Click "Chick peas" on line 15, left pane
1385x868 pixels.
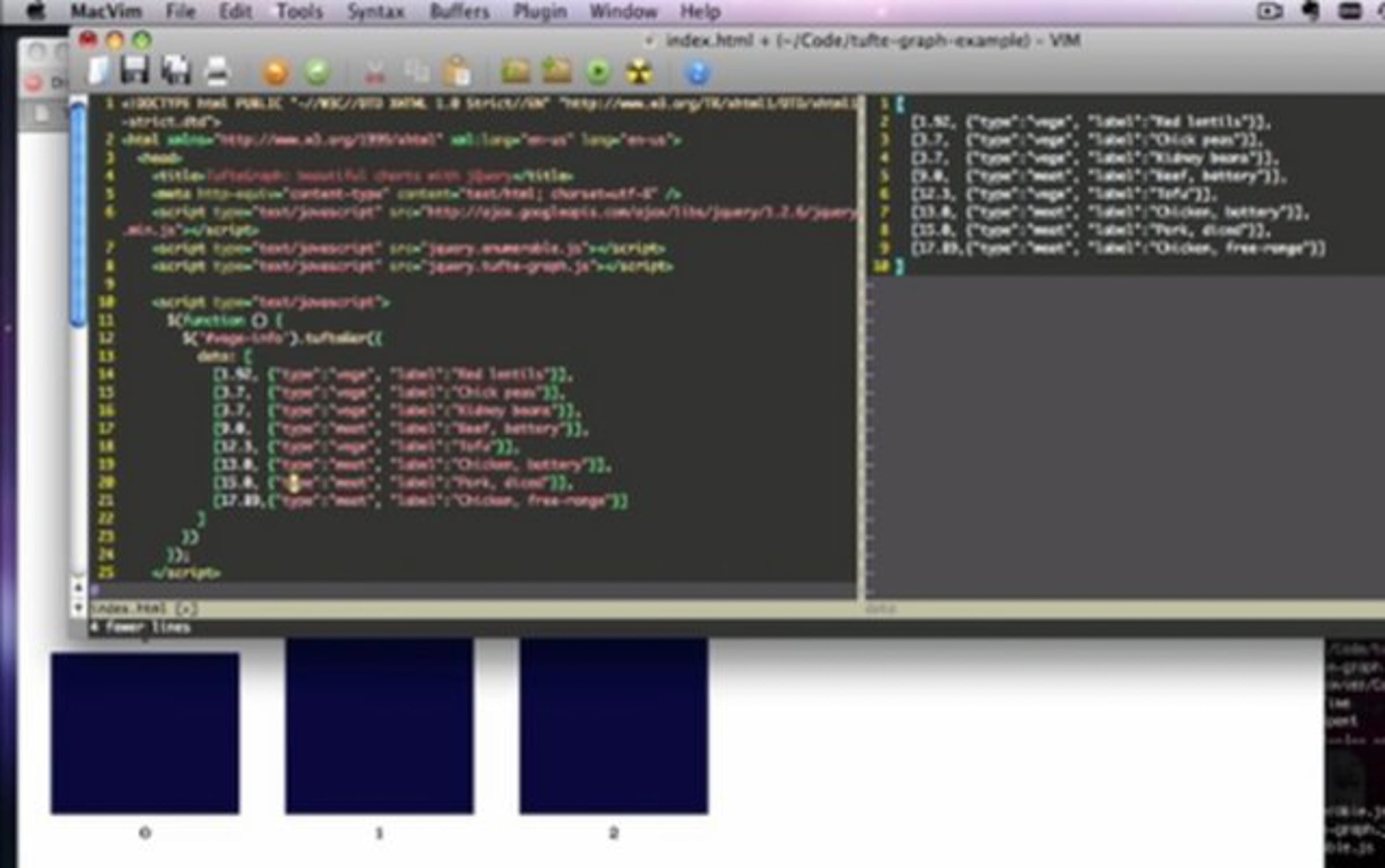497,392
